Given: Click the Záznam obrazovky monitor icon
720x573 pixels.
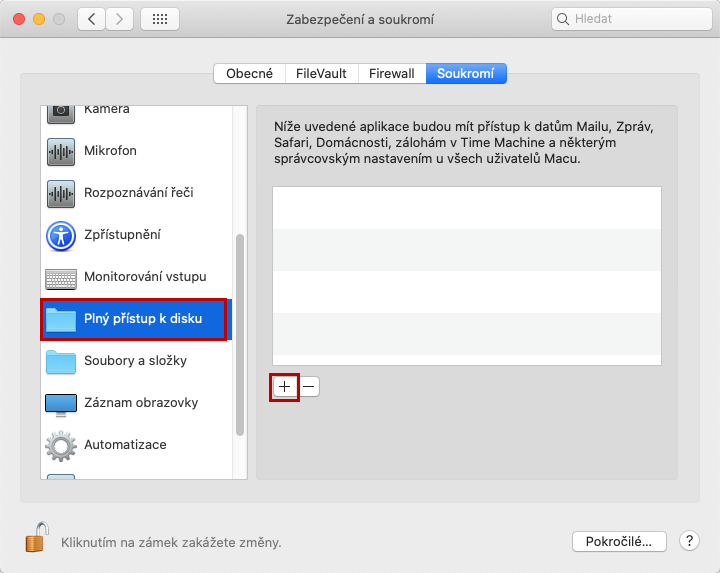Looking at the screenshot, I should (x=61, y=403).
